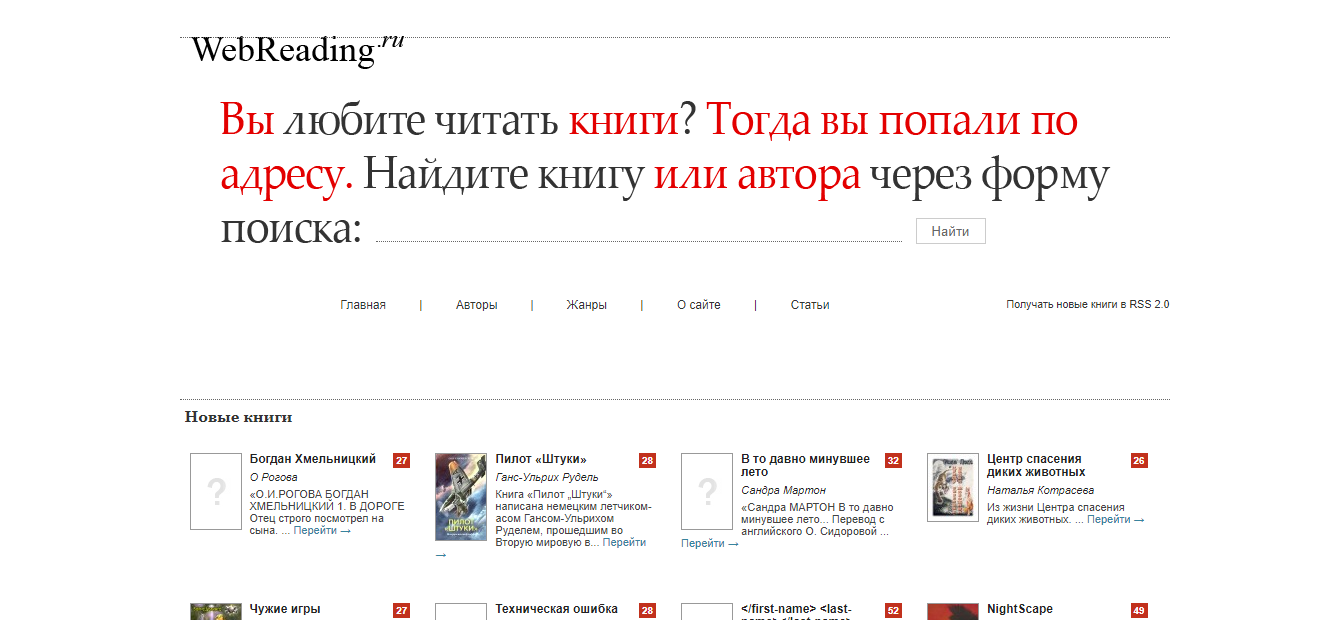Open the О сайте menu item
The image size is (1327, 620).
click(x=698, y=305)
